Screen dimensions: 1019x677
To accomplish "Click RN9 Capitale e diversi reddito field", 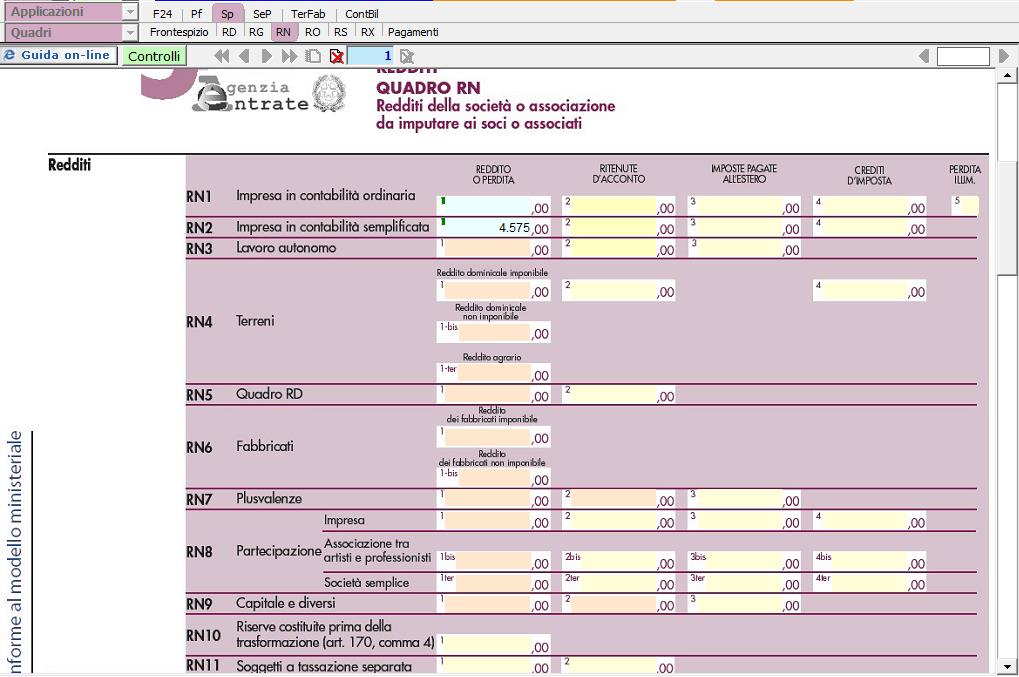I will [493, 604].
